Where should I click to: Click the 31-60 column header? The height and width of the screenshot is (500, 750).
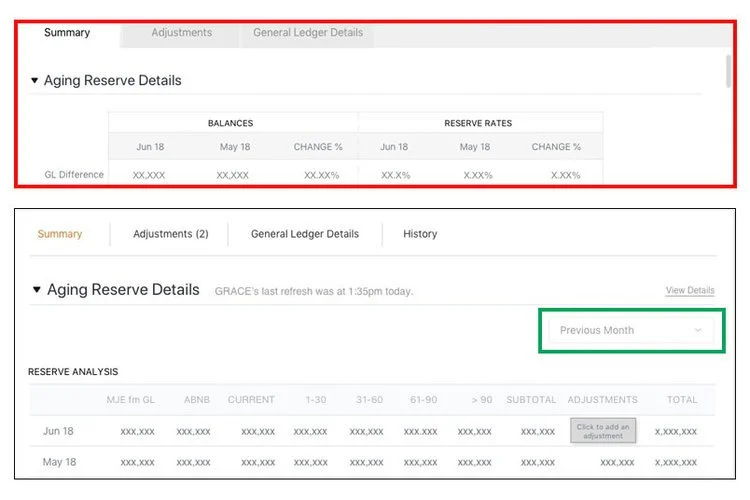[369, 400]
